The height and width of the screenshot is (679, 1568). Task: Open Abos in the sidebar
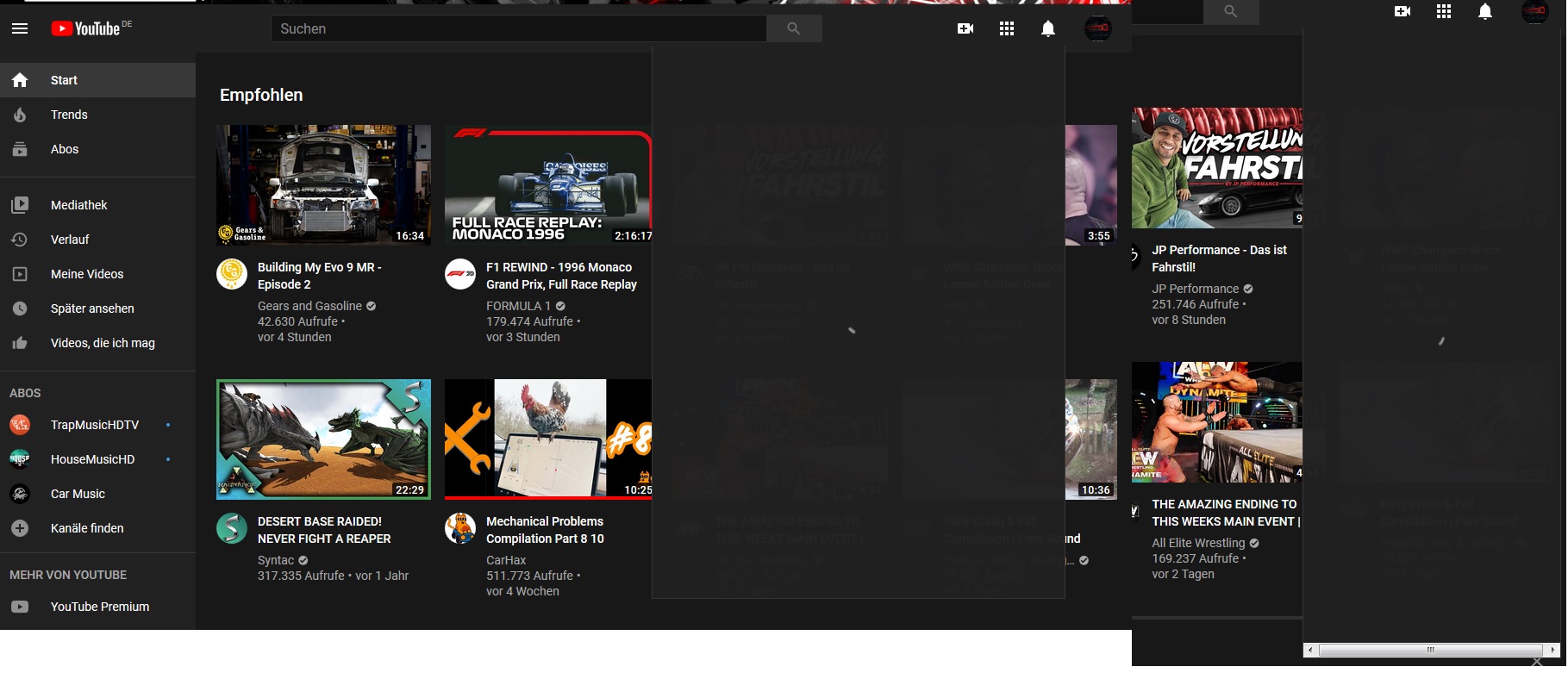[97, 149]
